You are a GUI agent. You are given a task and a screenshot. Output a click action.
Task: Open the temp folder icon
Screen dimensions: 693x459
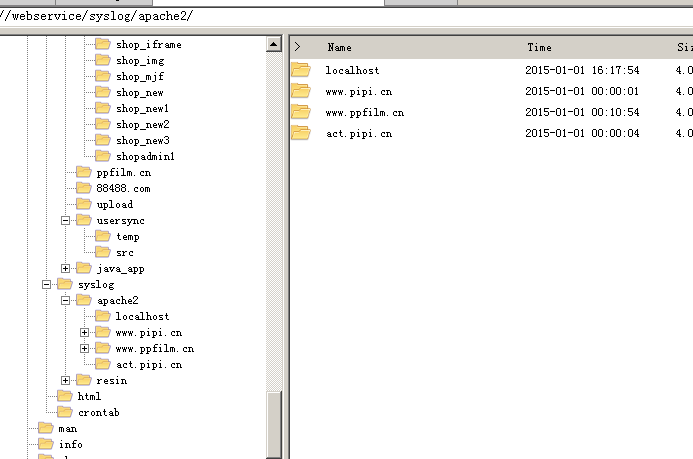coord(103,236)
